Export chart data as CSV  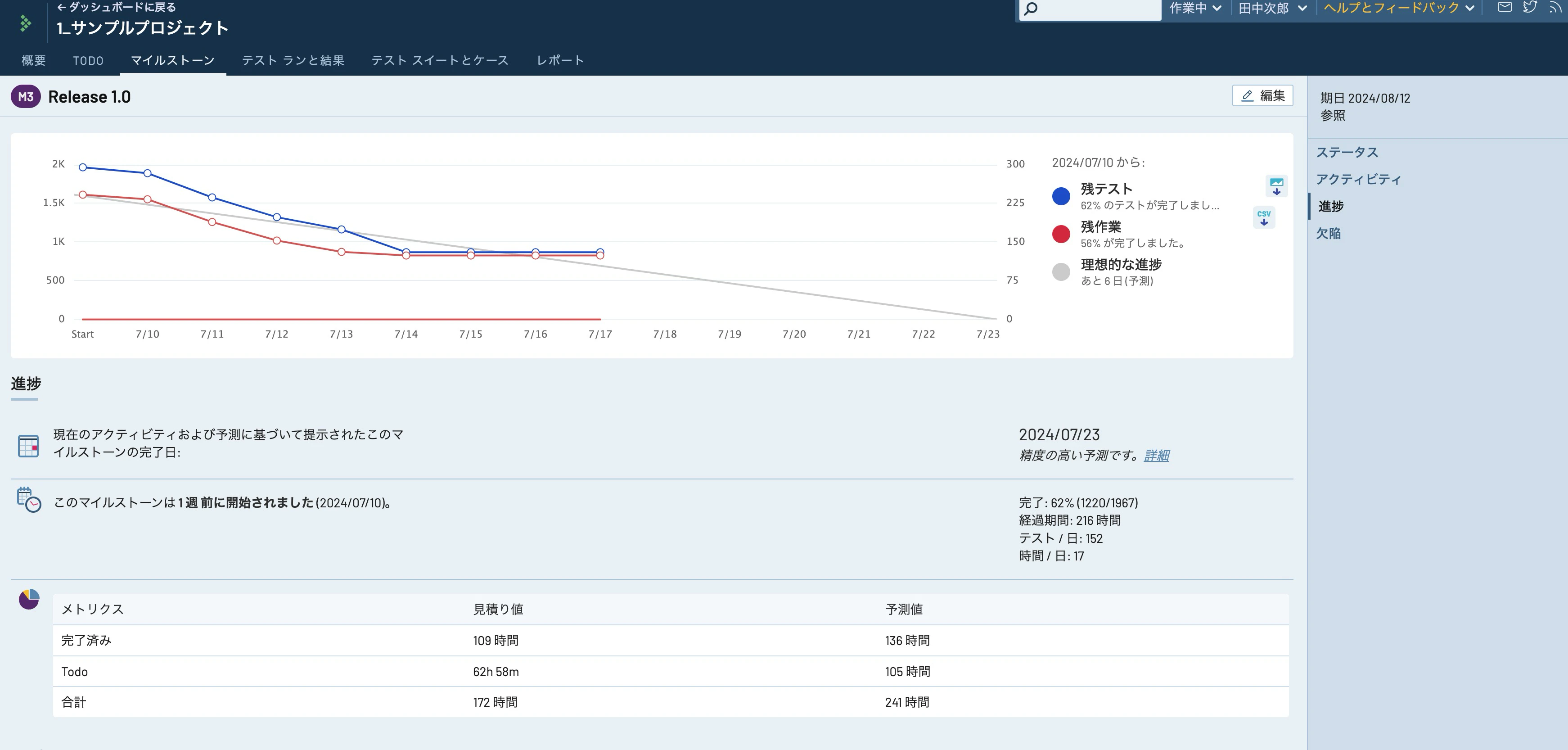coord(1264,217)
